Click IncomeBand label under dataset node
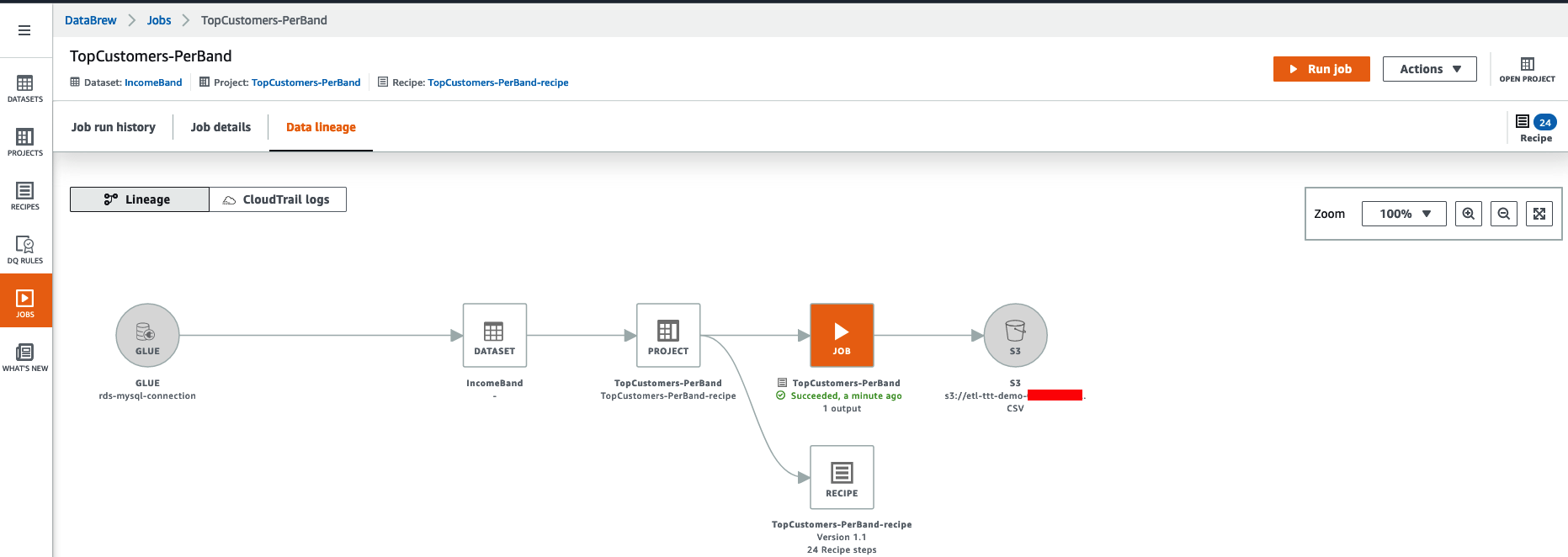This screenshot has height=557, width=1568. click(x=495, y=383)
